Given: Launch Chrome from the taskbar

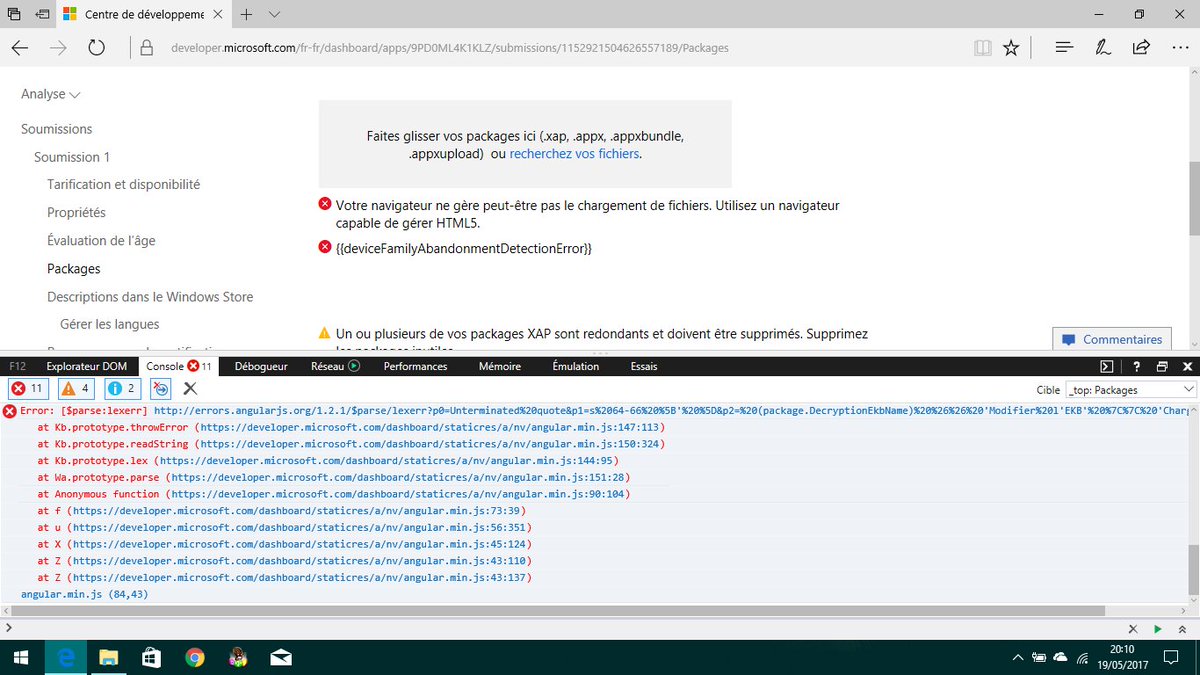Looking at the screenshot, I should pos(195,657).
